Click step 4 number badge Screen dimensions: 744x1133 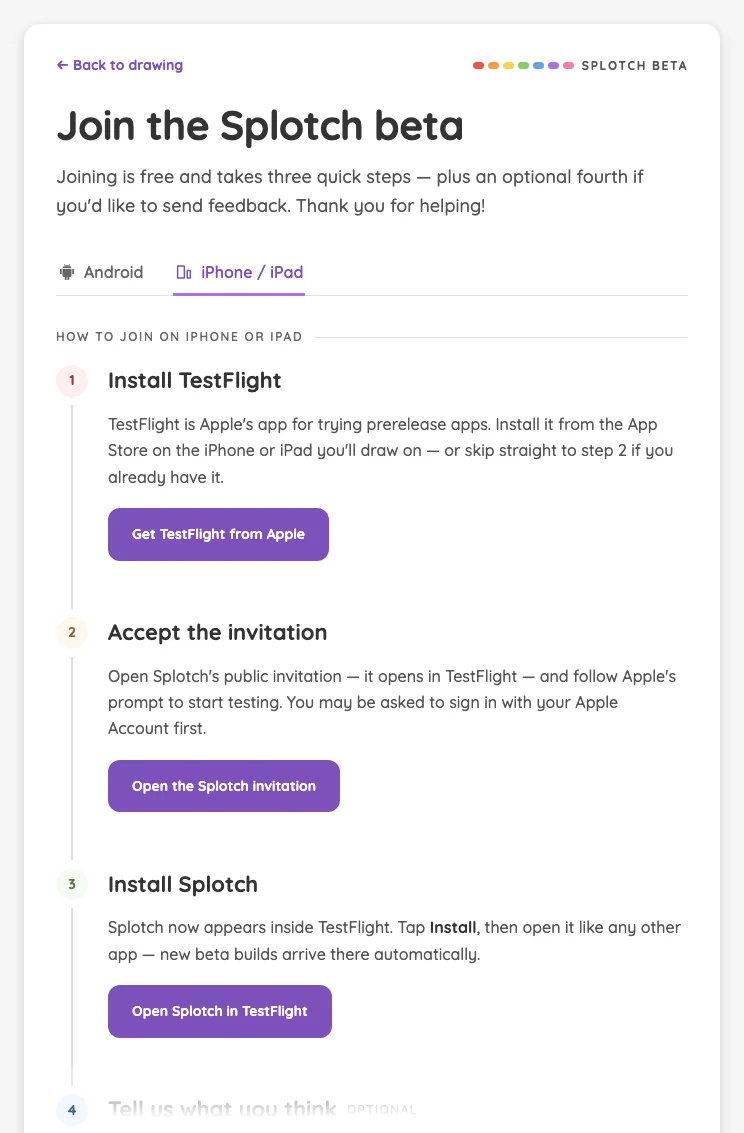[x=72, y=1110]
